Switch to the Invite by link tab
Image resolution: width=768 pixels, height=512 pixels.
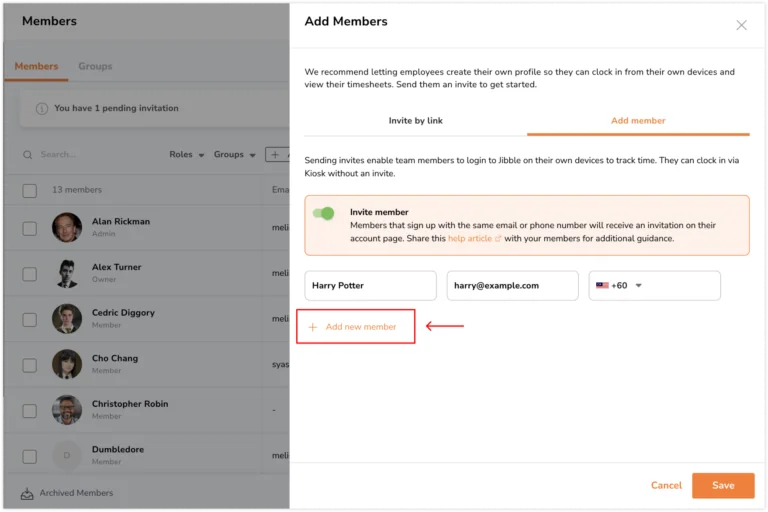point(415,121)
